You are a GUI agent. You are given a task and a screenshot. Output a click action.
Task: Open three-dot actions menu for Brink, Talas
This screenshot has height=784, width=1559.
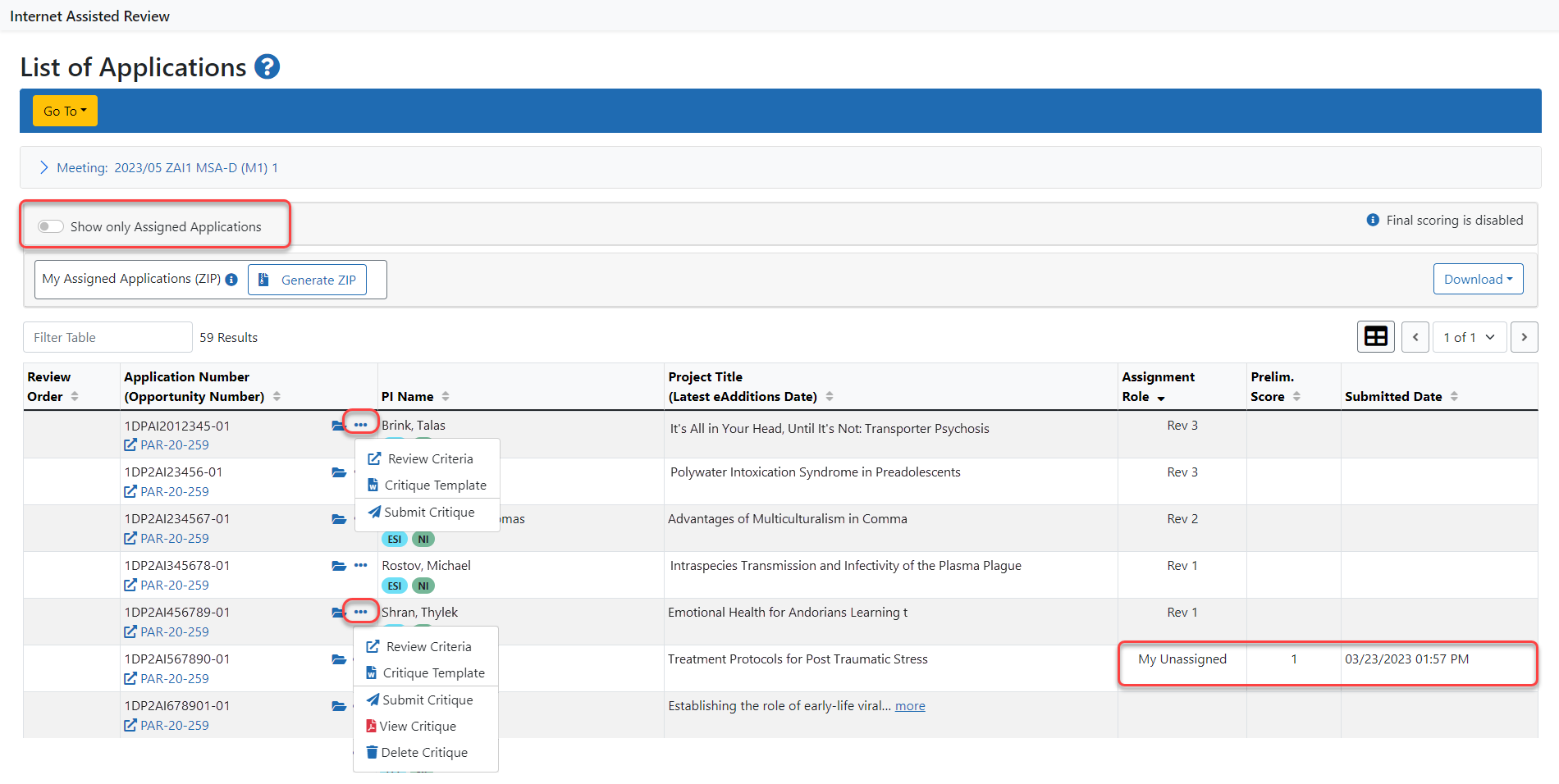click(x=361, y=425)
